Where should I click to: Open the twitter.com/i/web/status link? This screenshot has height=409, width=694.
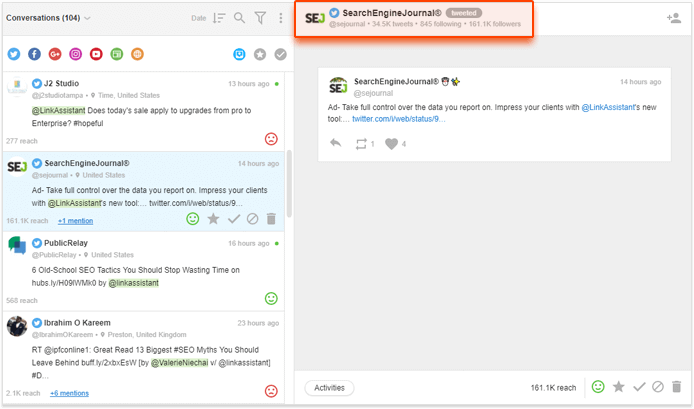[399, 119]
